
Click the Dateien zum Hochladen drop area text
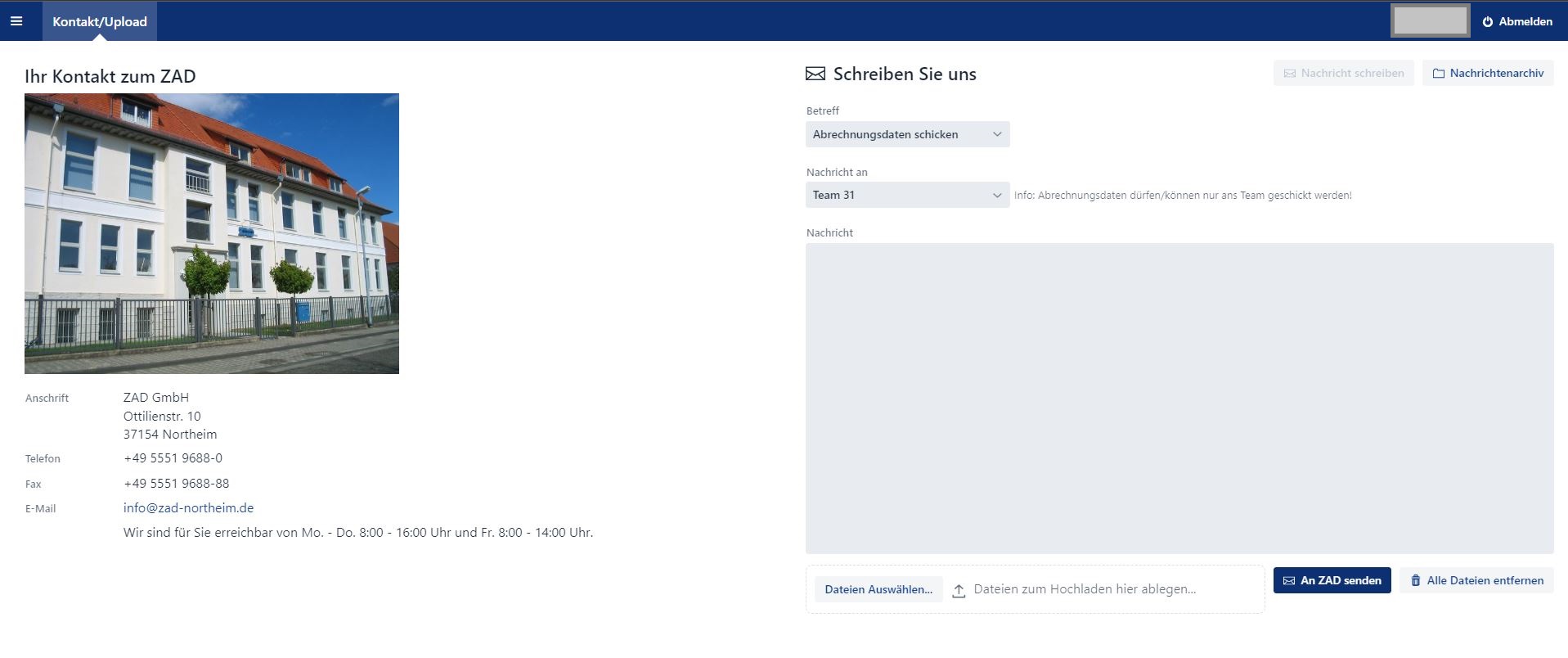1085,589
